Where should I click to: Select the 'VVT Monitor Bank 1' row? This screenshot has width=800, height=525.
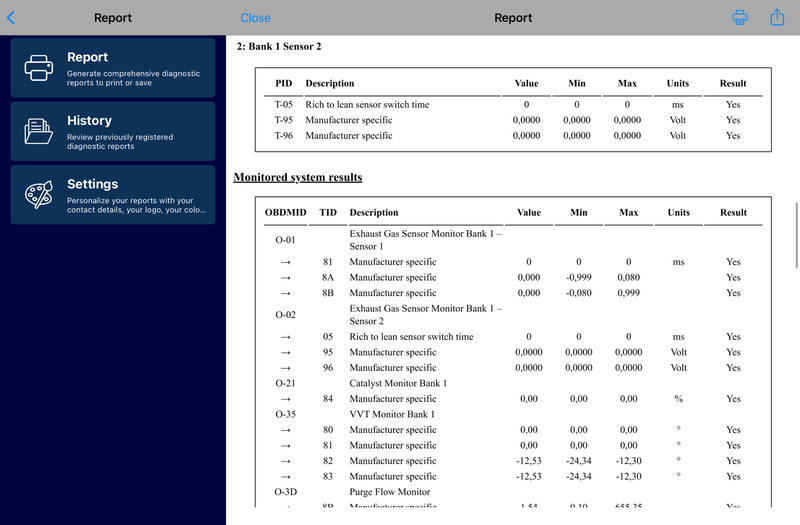point(392,414)
